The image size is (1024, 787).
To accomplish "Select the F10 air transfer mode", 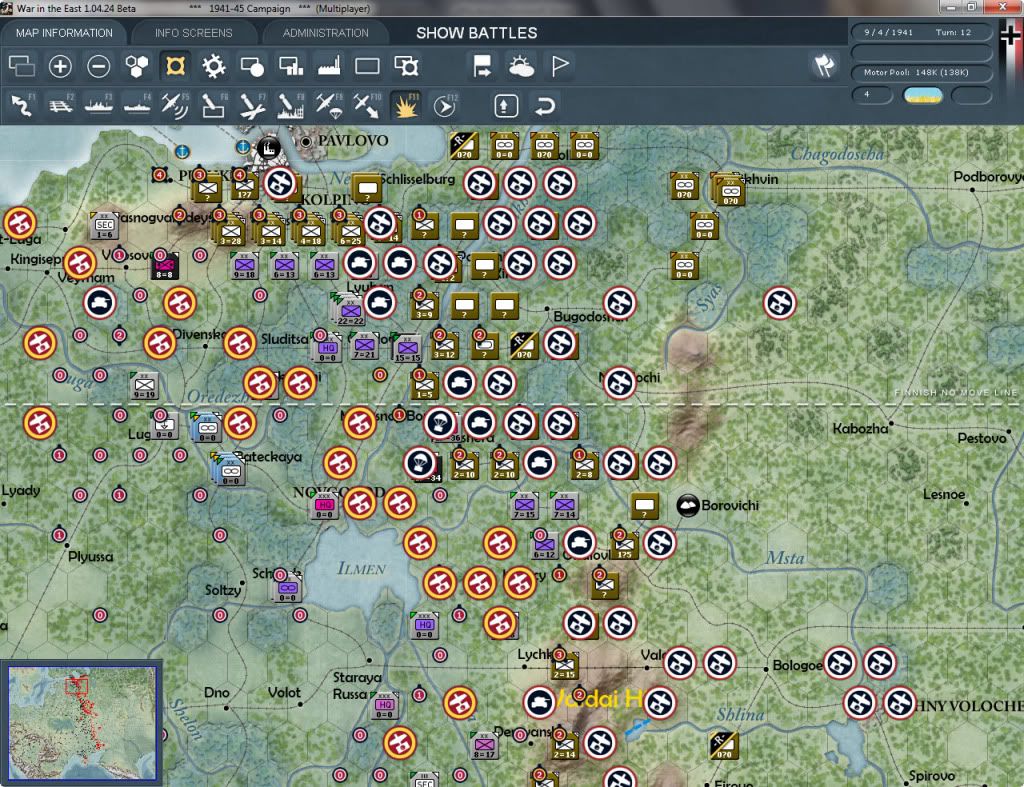I will tap(367, 105).
